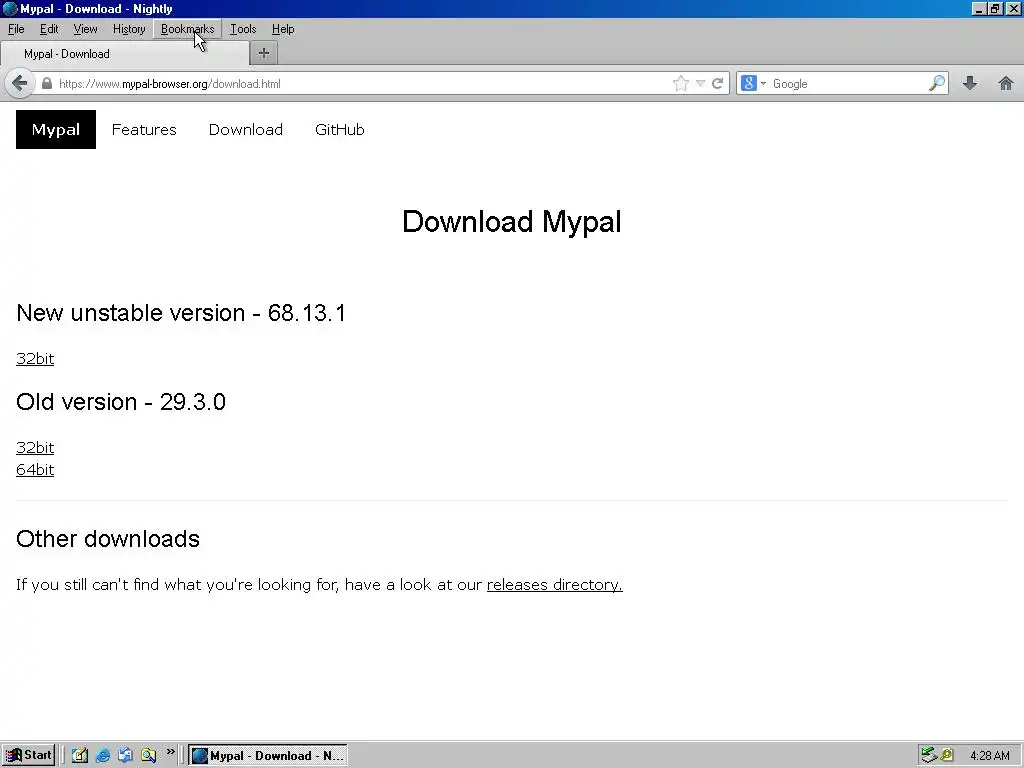Visit the GitHub nav link
Image resolution: width=1024 pixels, height=768 pixels.
click(x=340, y=129)
